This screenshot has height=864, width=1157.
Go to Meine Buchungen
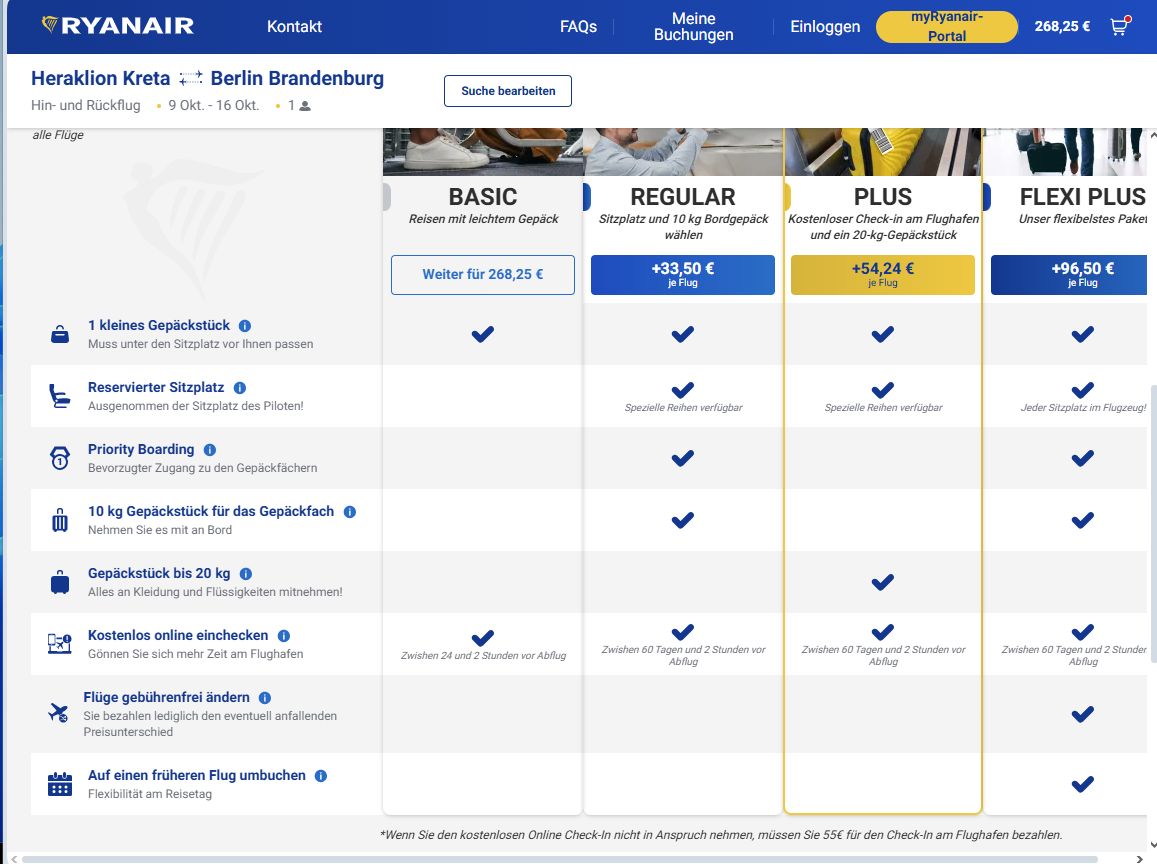tap(693, 27)
